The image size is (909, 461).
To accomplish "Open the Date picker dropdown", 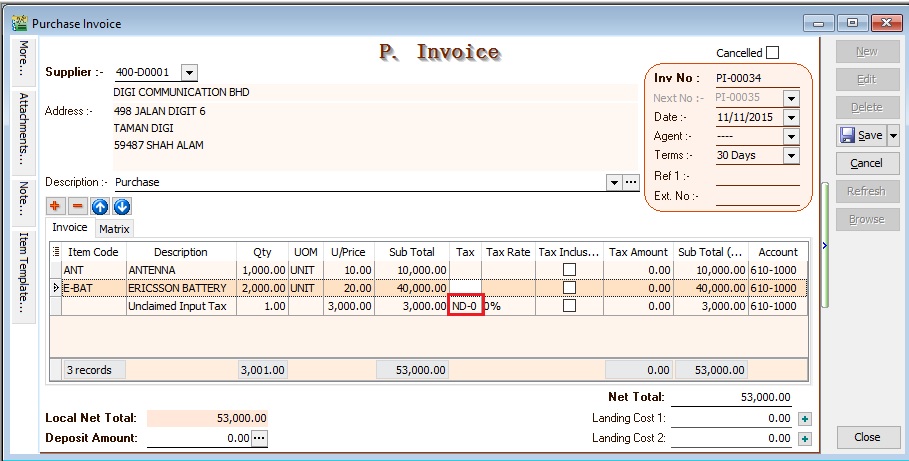I will click(x=791, y=117).
